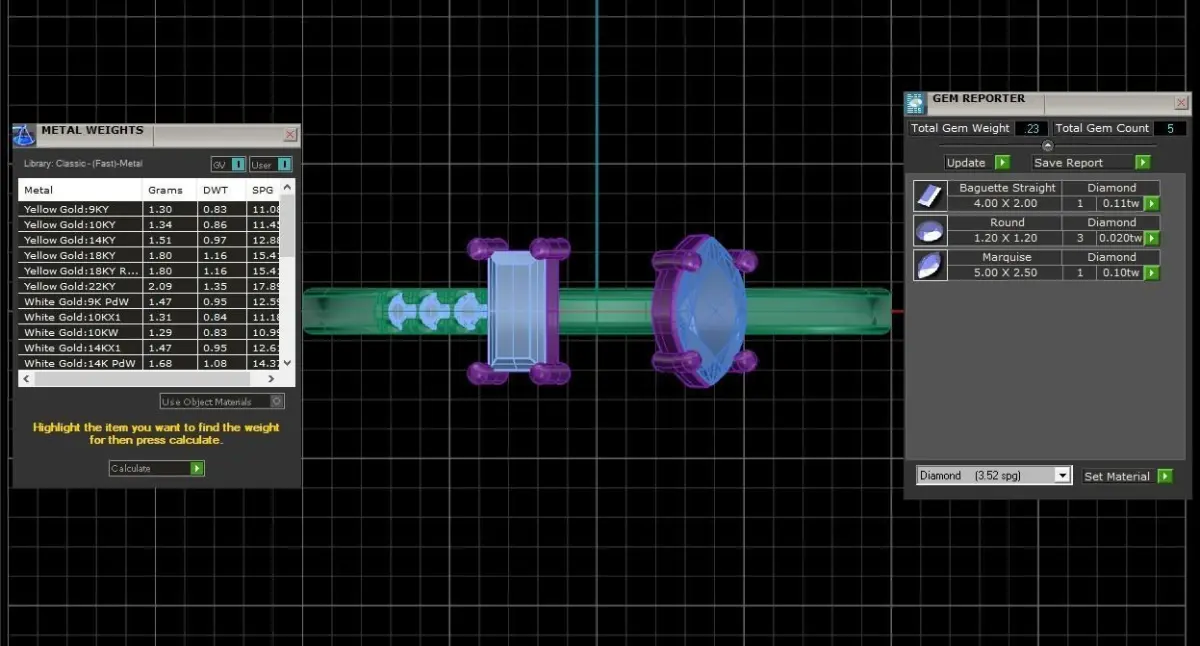1200x646 pixels.
Task: Select the Round gem shape icon
Action: [x=930, y=230]
